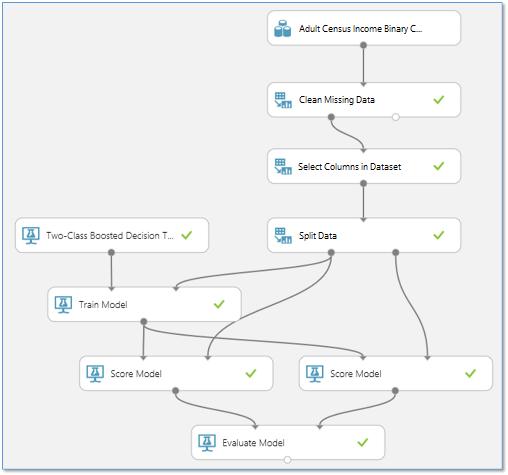This screenshot has width=508, height=475.
Task: Click the Evaluate Model module icon
Action: (207, 443)
